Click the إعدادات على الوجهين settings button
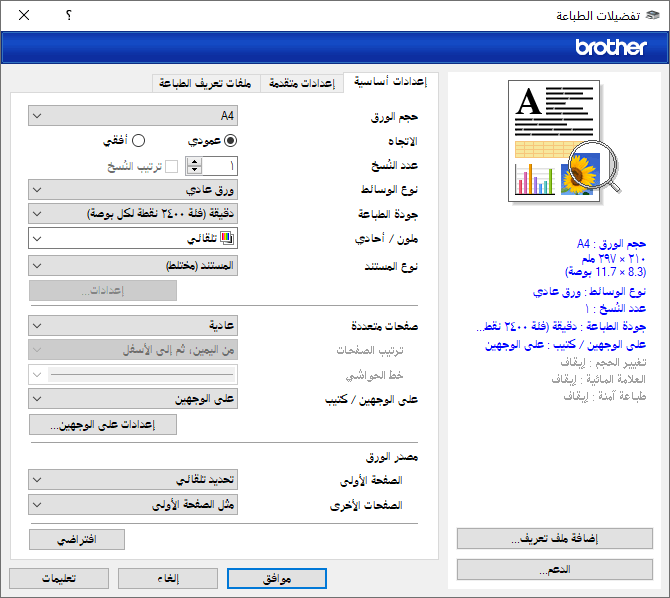670x598 pixels. (103, 425)
